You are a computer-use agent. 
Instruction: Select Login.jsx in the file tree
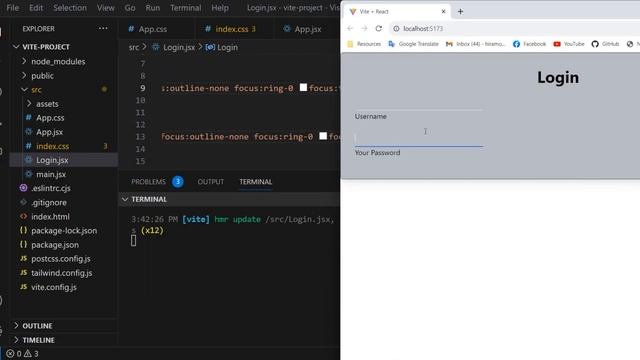52,160
